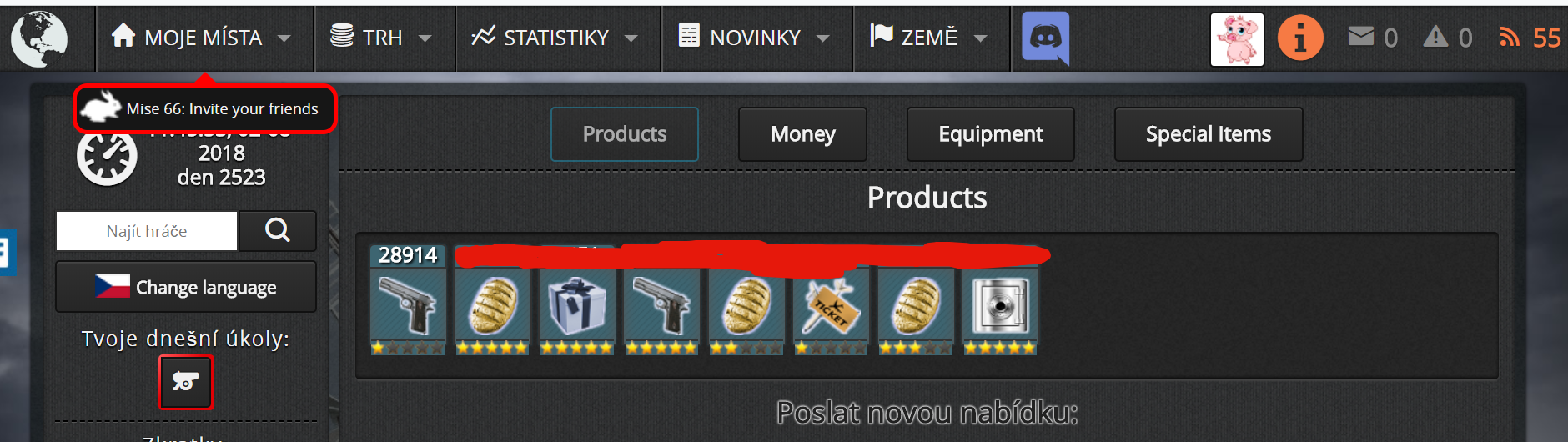Open the orange info icon
Viewport: 1568px width, 442px height.
tap(1300, 38)
